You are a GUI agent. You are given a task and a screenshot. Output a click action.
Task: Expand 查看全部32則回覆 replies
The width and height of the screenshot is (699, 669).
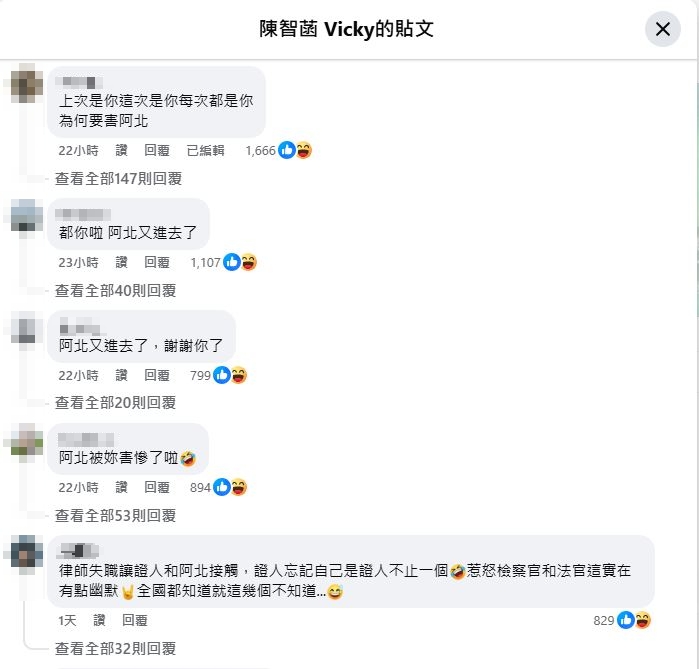pyautogui.click(x=115, y=648)
